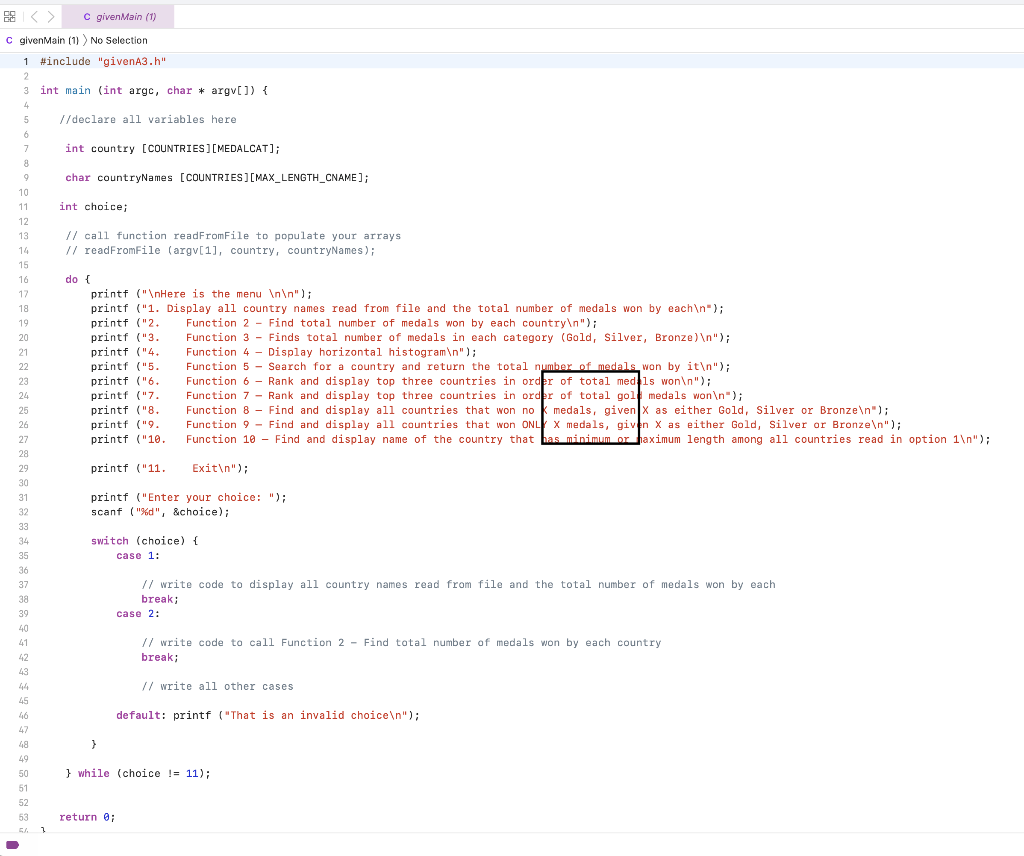This screenshot has height=856, width=1024.
Task: Place cursor in the #include "givenA3.h" string
Action: [x=131, y=61]
